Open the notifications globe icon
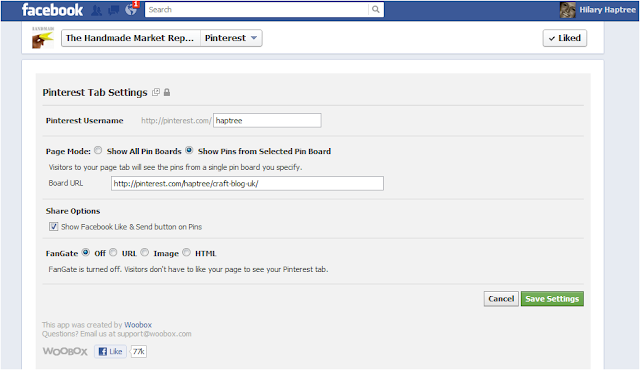The height and width of the screenshot is (370, 640). tap(131, 10)
